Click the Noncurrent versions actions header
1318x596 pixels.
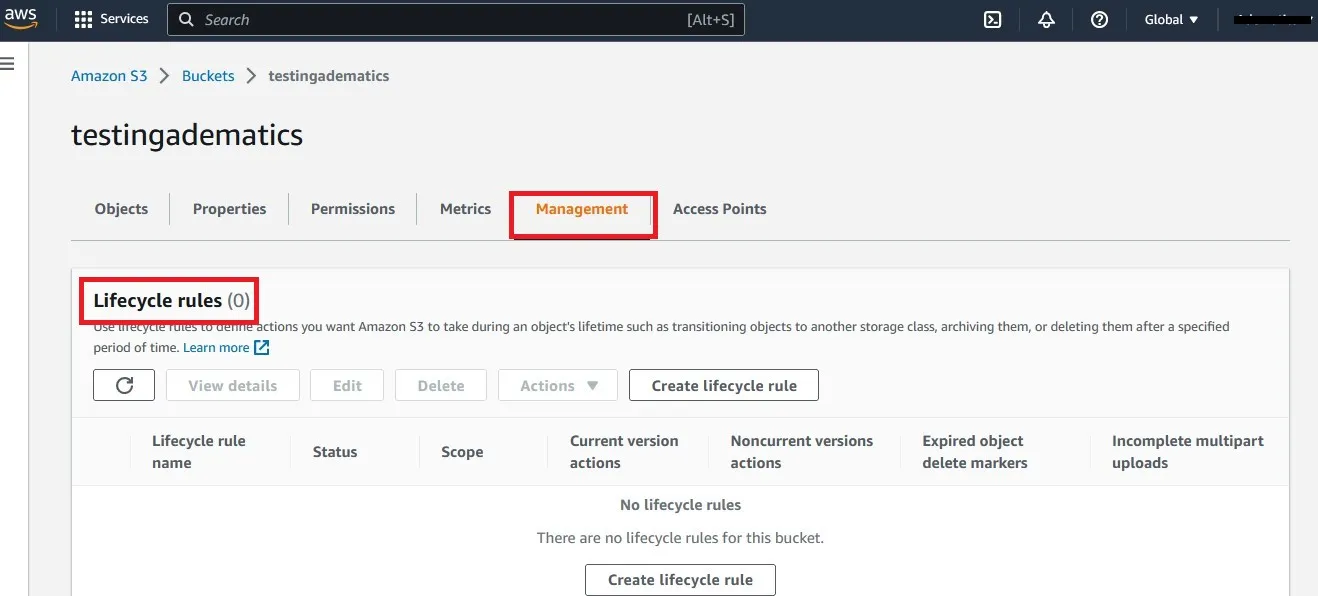pyautogui.click(x=801, y=452)
